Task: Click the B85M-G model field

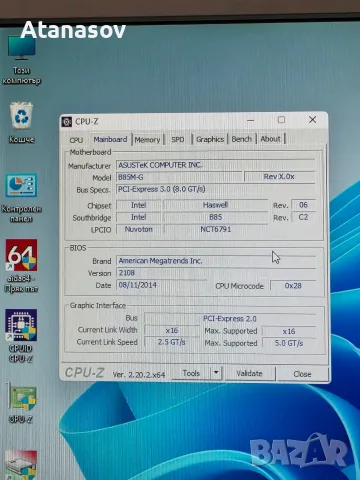Action: click(179, 177)
